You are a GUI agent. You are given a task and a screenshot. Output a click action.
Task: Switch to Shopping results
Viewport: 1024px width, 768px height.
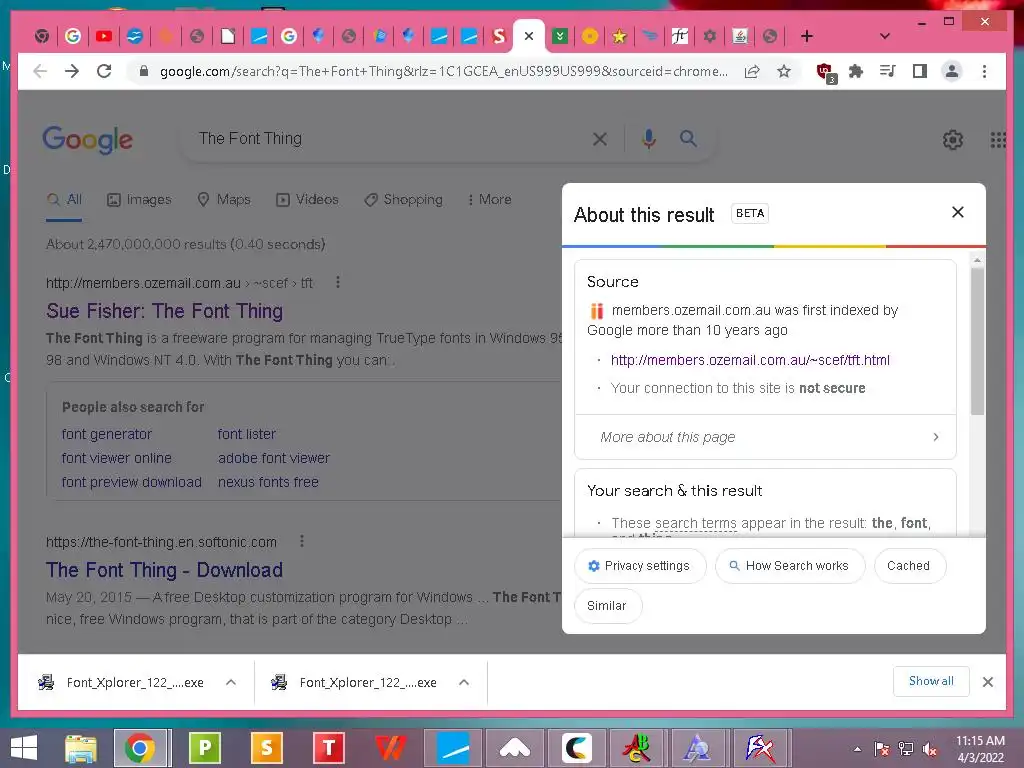[x=404, y=199]
